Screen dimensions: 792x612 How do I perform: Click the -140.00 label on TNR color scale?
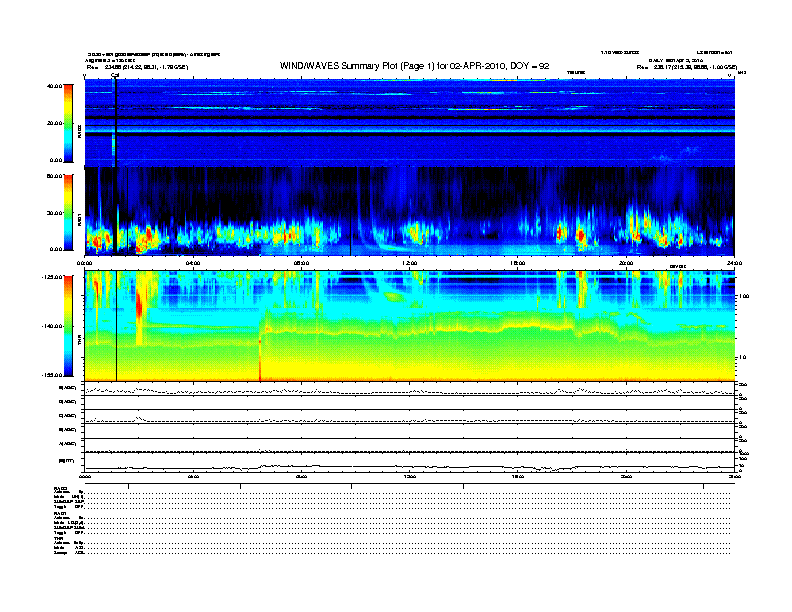(x=52, y=326)
